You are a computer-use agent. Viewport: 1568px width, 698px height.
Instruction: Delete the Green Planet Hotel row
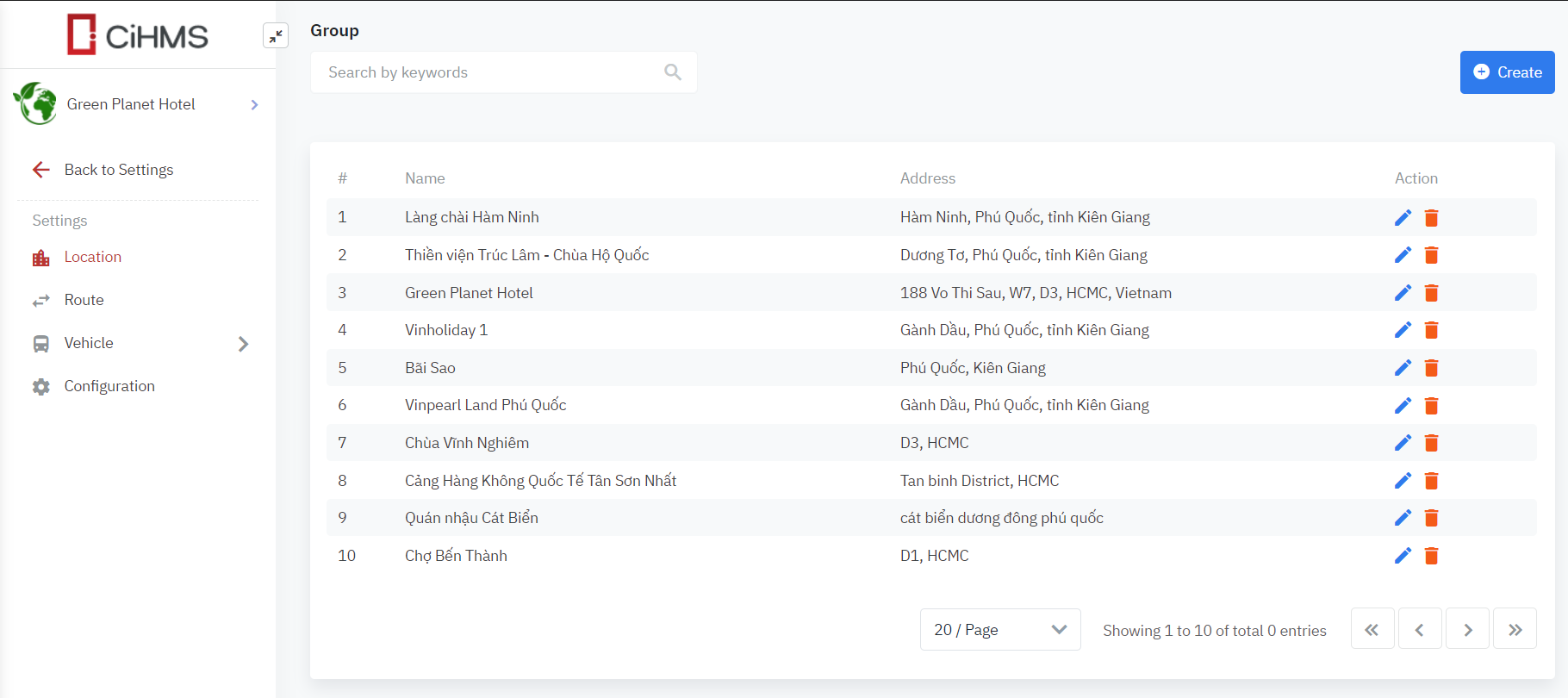[1431, 293]
